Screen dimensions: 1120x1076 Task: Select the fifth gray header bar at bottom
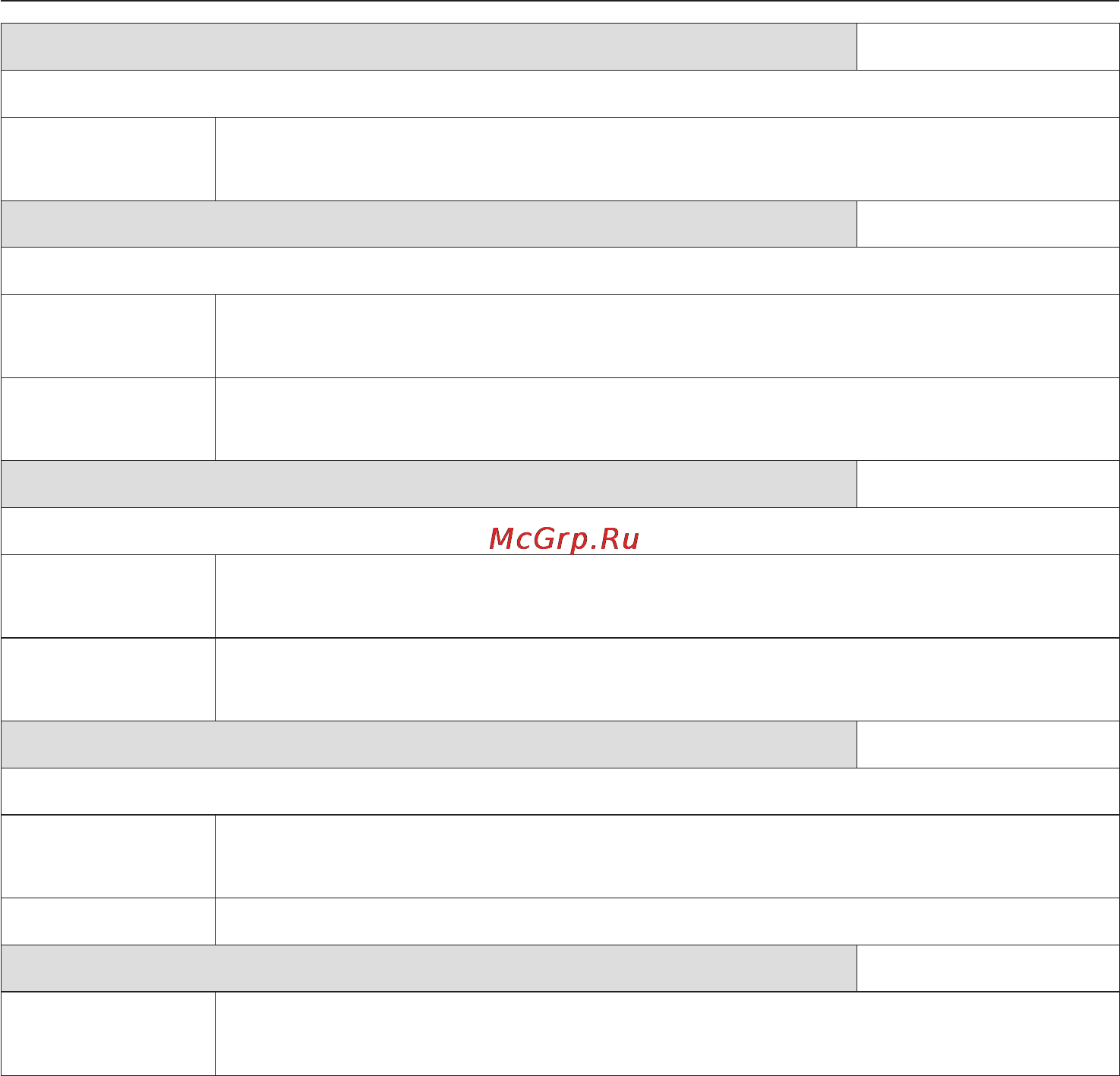[429, 968]
